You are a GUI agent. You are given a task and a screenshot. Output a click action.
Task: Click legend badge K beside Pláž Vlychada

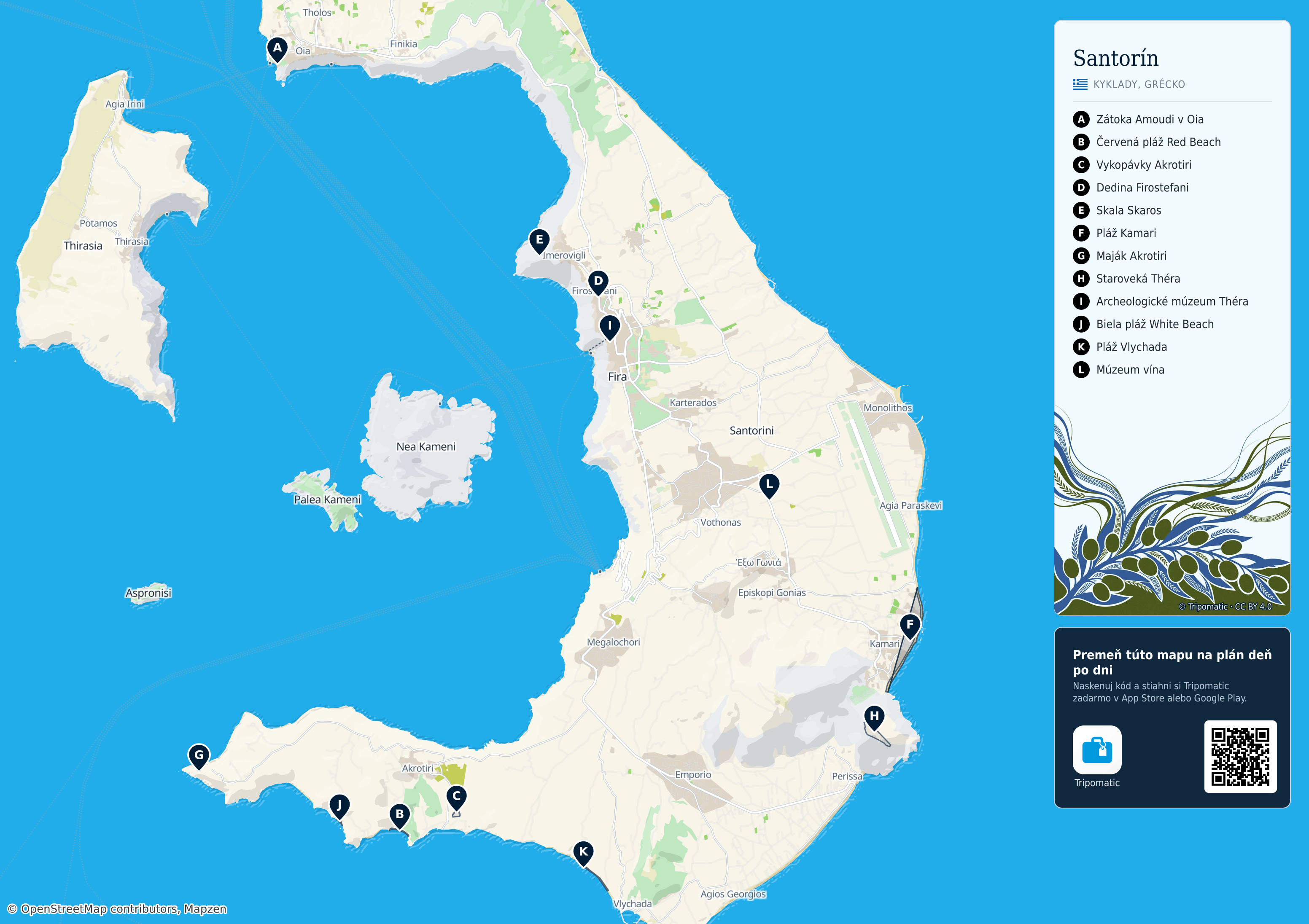pyautogui.click(x=1081, y=347)
